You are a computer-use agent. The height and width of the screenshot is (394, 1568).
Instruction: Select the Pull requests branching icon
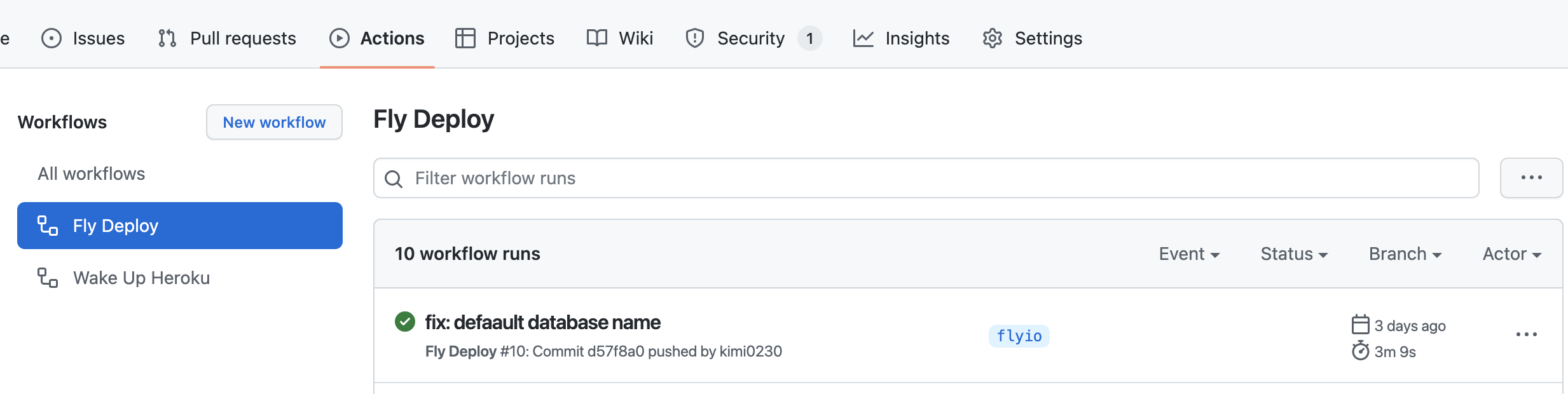tap(167, 38)
